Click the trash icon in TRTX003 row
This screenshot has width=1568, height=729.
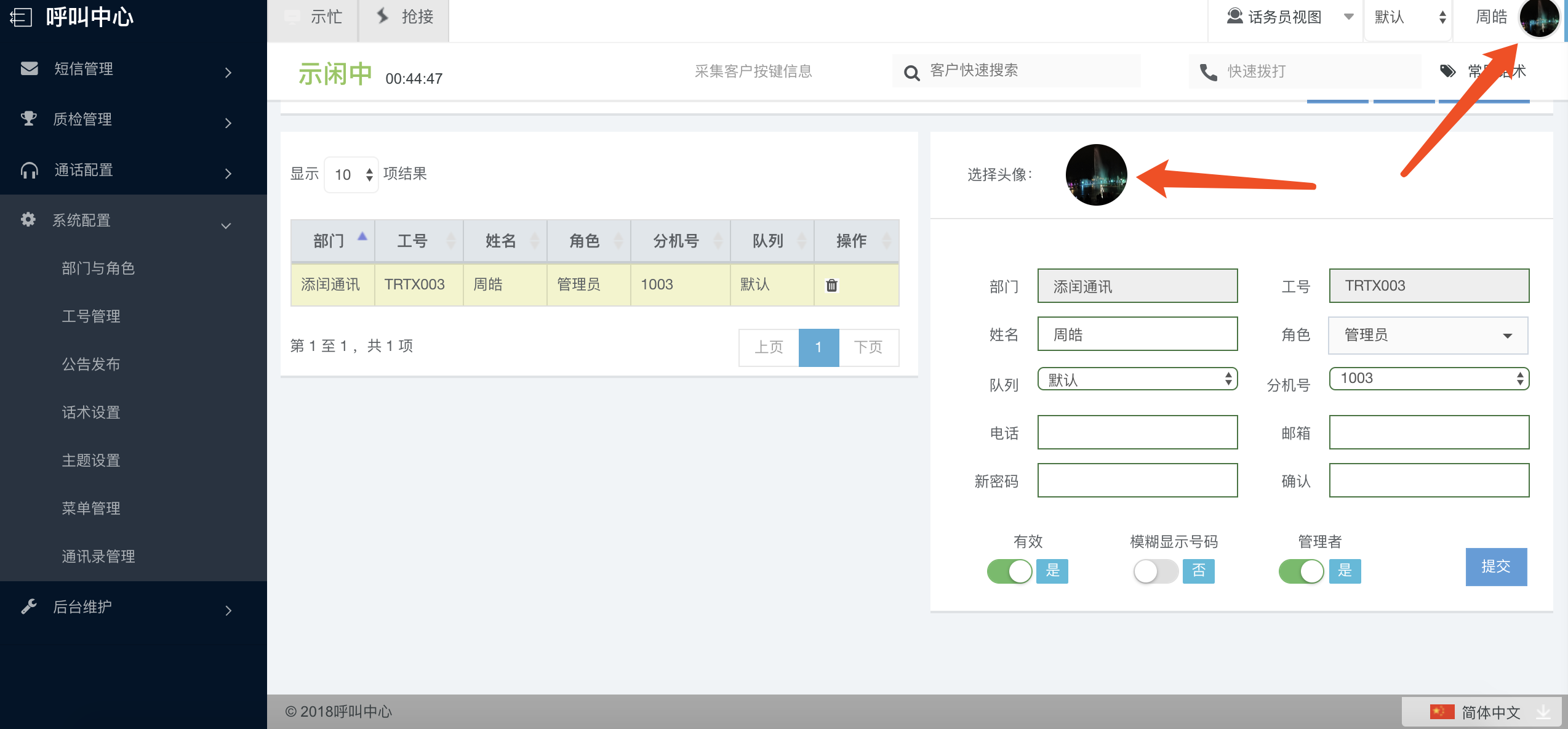pyautogui.click(x=831, y=285)
